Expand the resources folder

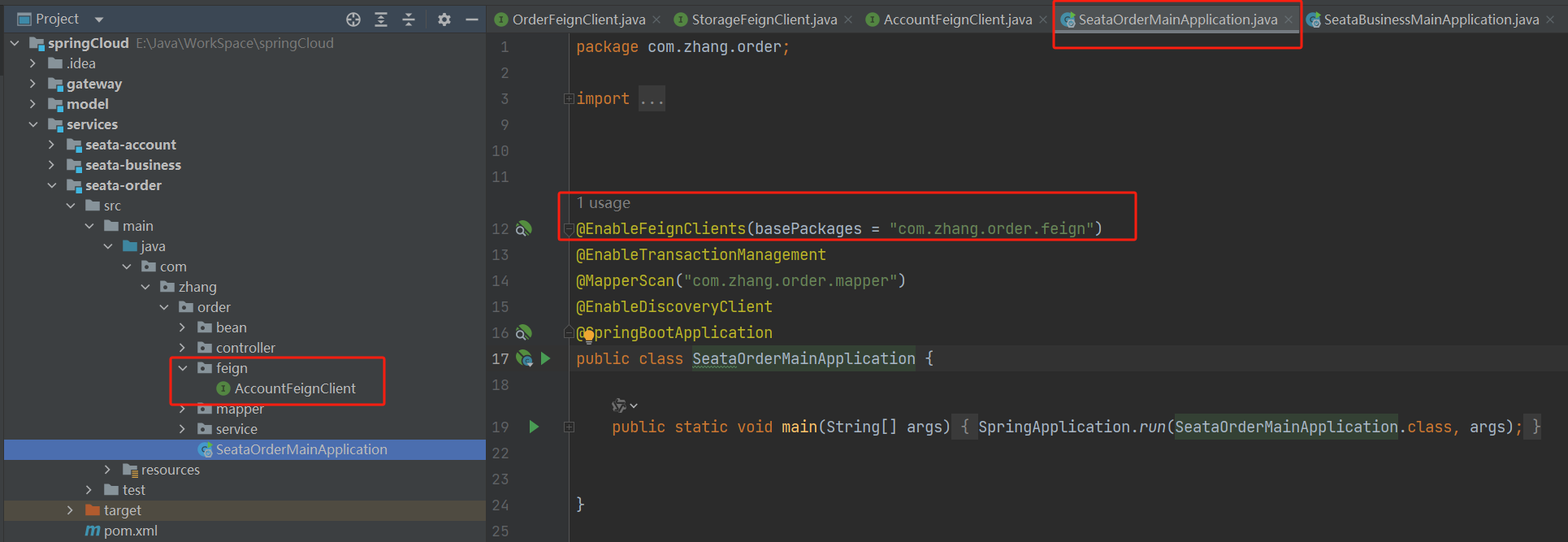(107, 470)
